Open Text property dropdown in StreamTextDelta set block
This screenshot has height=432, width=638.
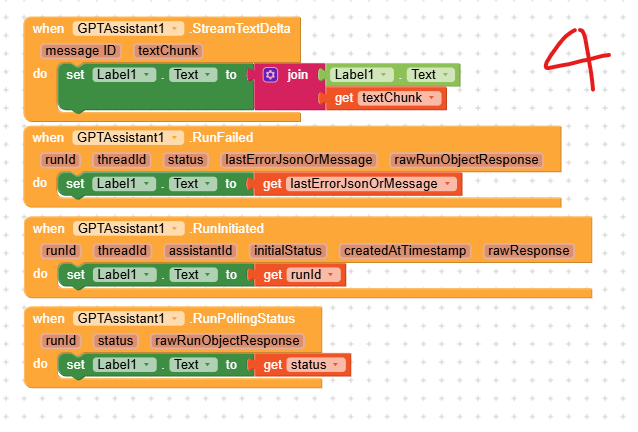tap(193, 75)
